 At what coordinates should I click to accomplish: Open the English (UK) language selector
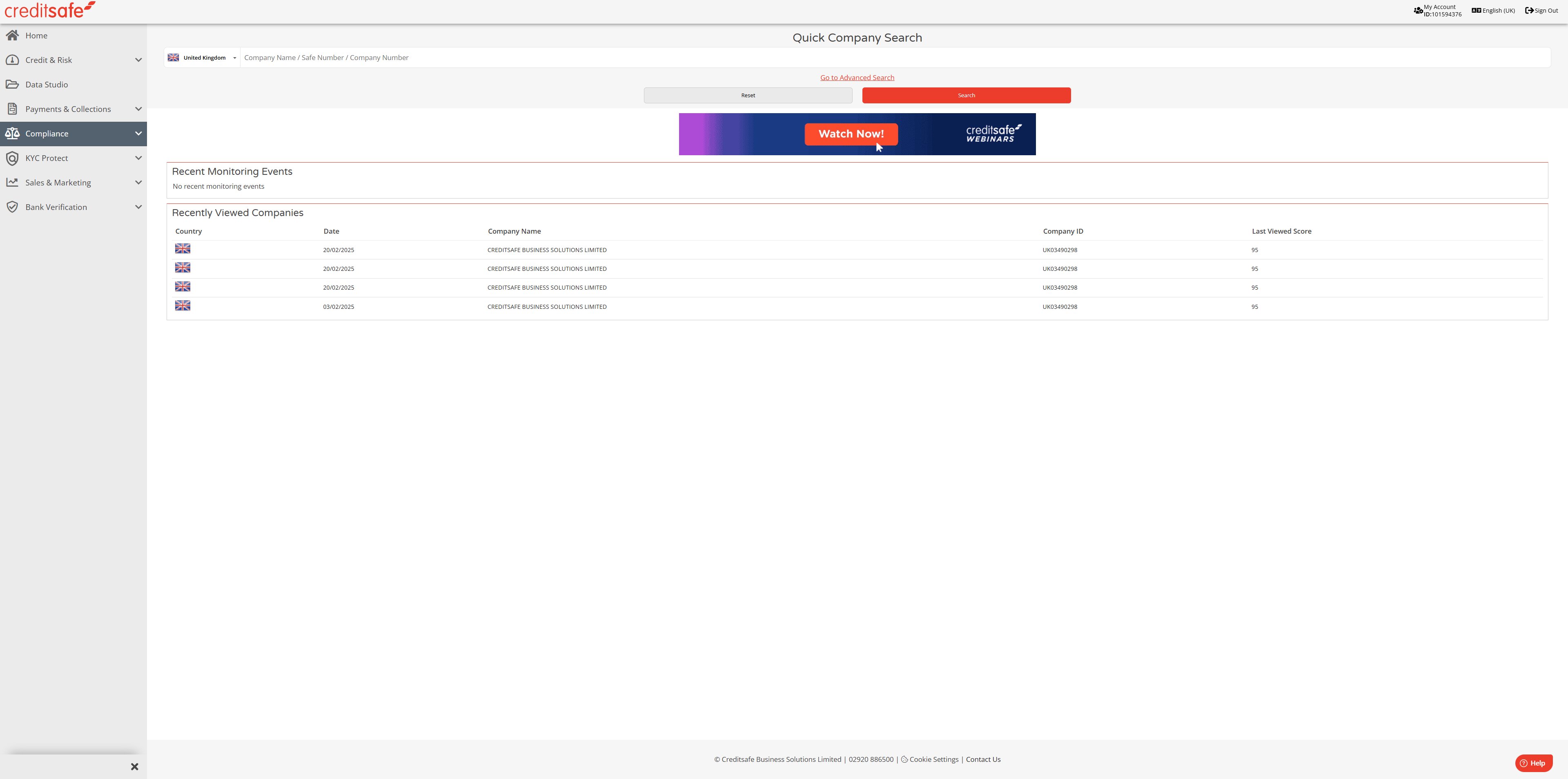coord(1493,10)
